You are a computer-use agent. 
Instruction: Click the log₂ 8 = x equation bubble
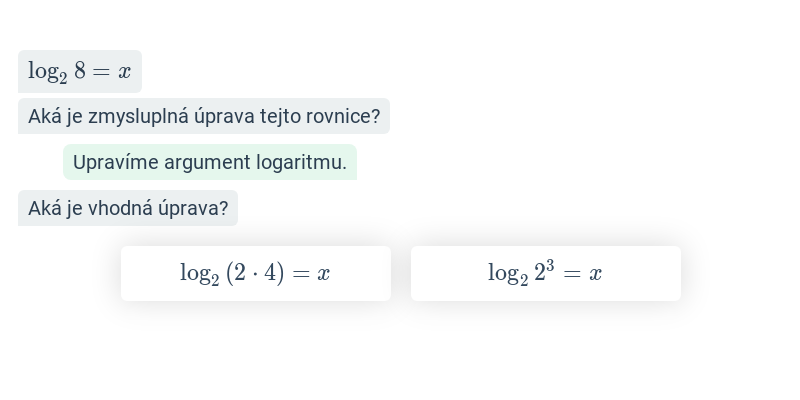[x=80, y=71]
